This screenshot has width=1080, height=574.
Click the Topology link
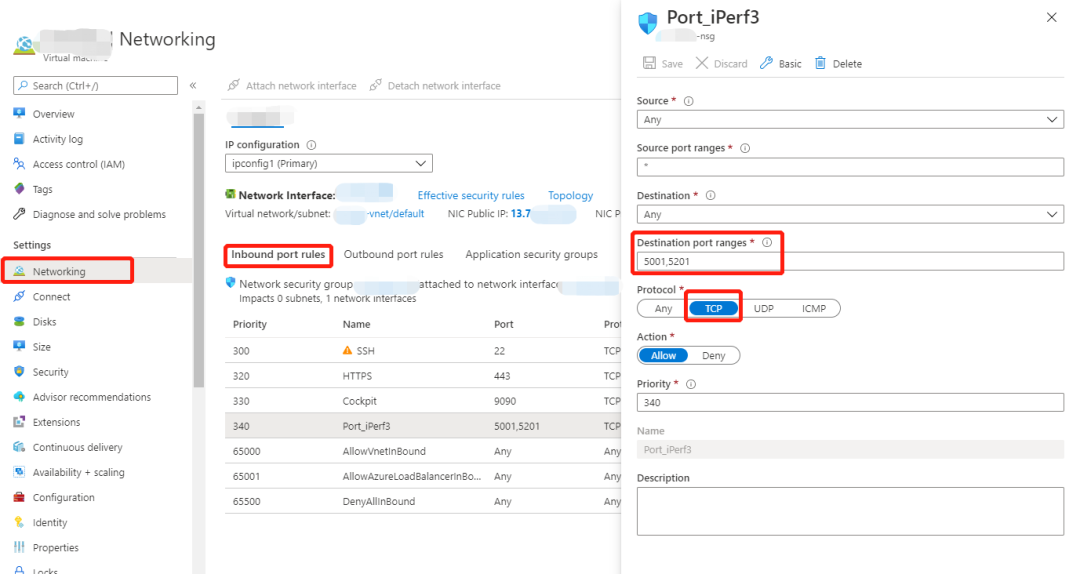pyautogui.click(x=570, y=196)
